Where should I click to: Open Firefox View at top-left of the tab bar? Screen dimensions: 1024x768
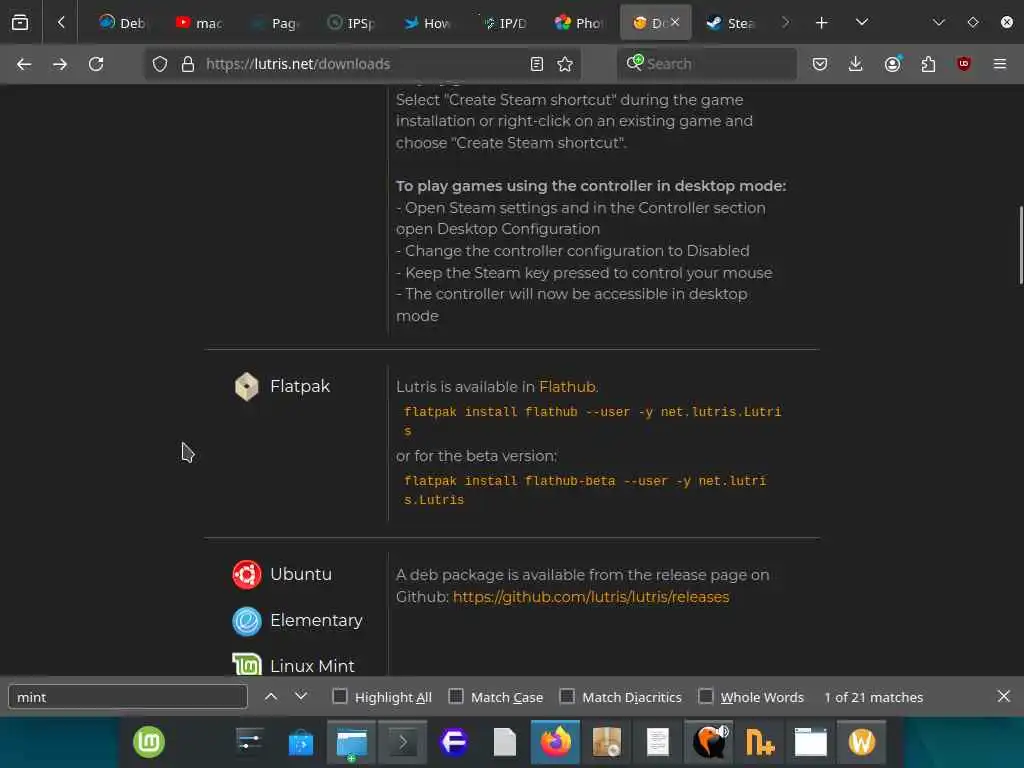20,22
